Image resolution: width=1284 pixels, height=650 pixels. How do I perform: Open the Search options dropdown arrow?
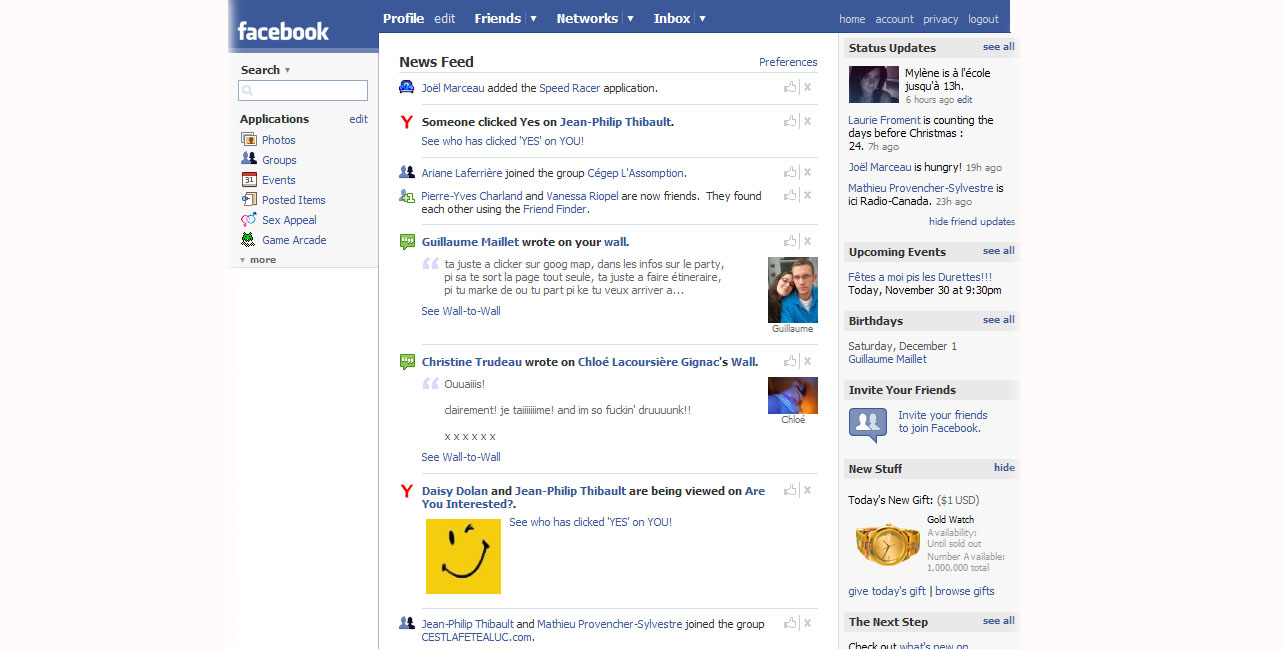(x=288, y=71)
